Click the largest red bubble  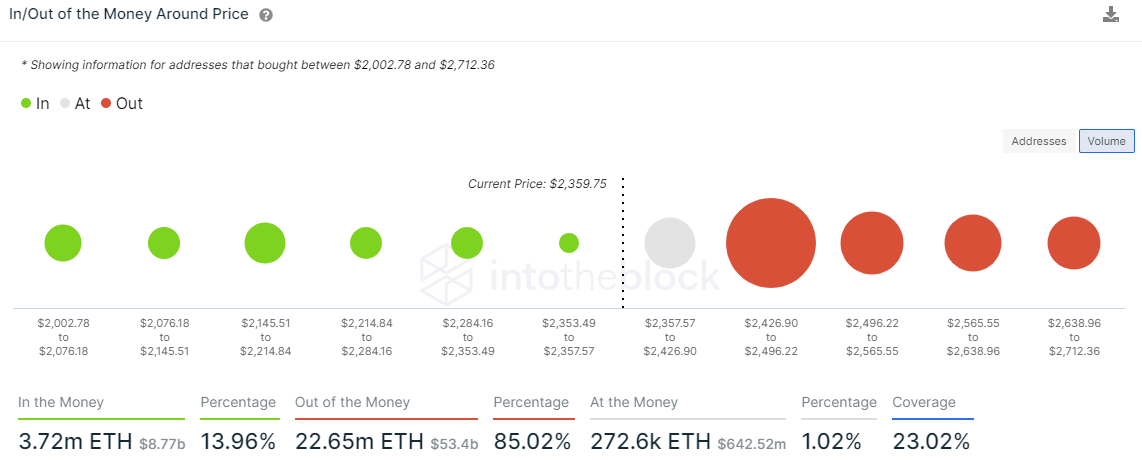[x=771, y=243]
